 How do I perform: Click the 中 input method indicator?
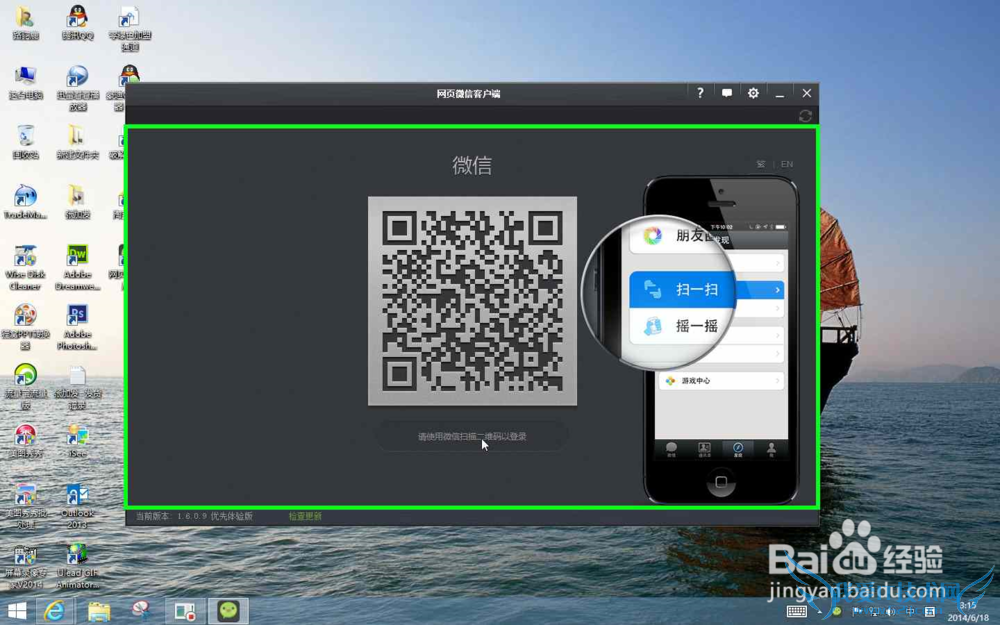tap(910, 612)
